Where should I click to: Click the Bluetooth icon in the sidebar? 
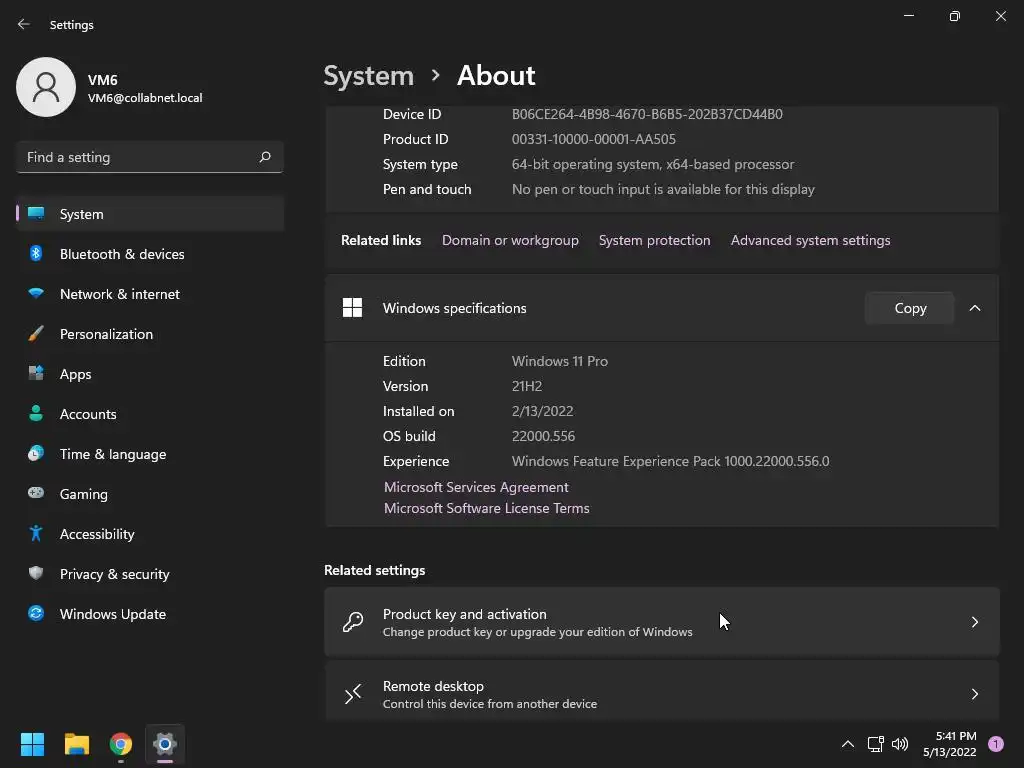[37, 253]
